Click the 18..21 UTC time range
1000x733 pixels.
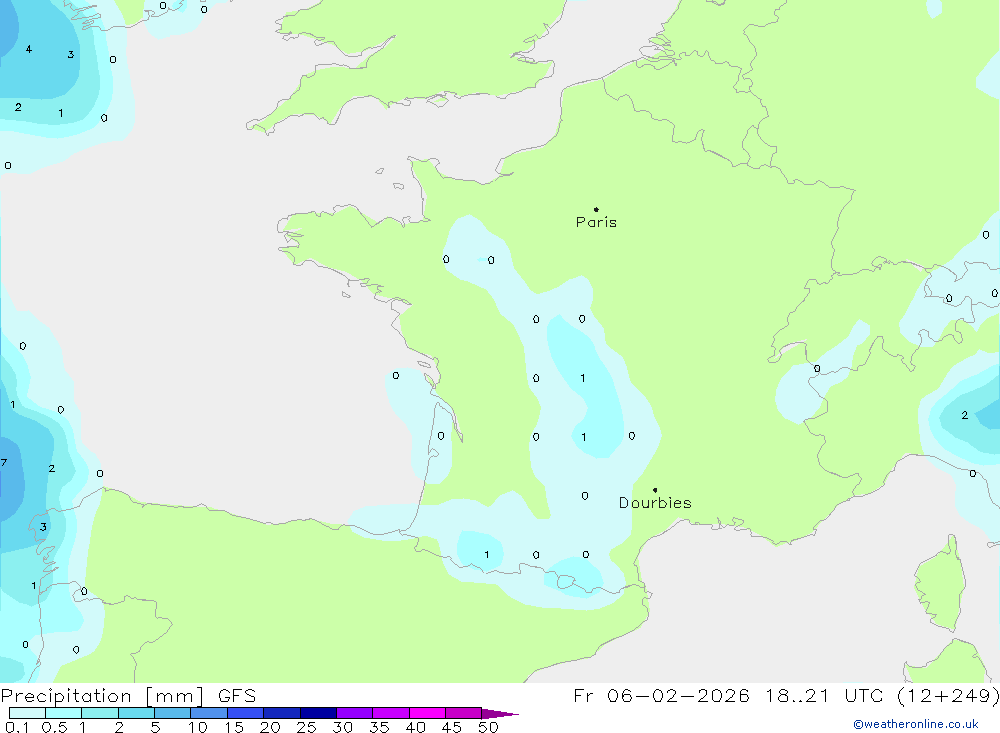click(825, 695)
